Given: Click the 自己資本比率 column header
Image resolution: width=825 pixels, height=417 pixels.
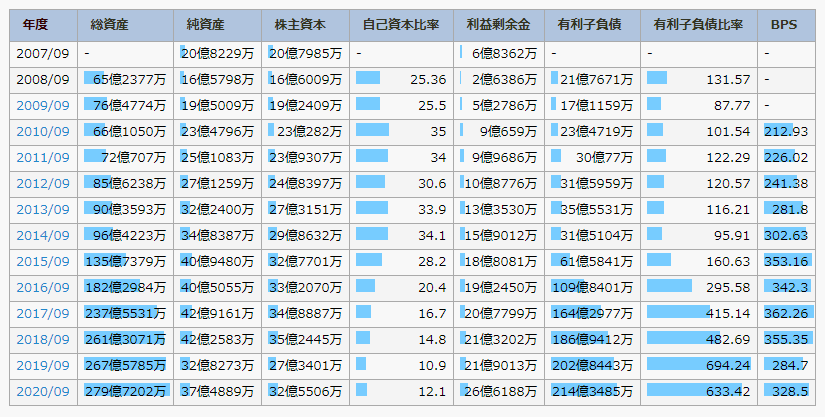Looking at the screenshot, I should [x=401, y=25].
